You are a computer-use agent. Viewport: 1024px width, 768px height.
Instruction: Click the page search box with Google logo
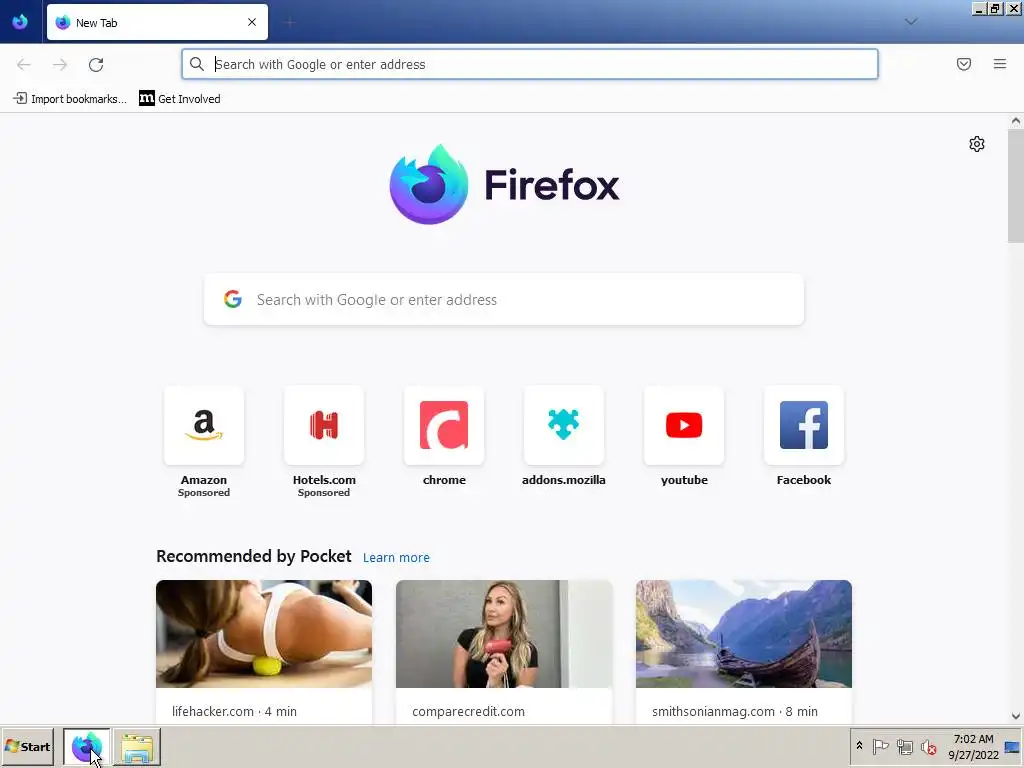click(504, 299)
